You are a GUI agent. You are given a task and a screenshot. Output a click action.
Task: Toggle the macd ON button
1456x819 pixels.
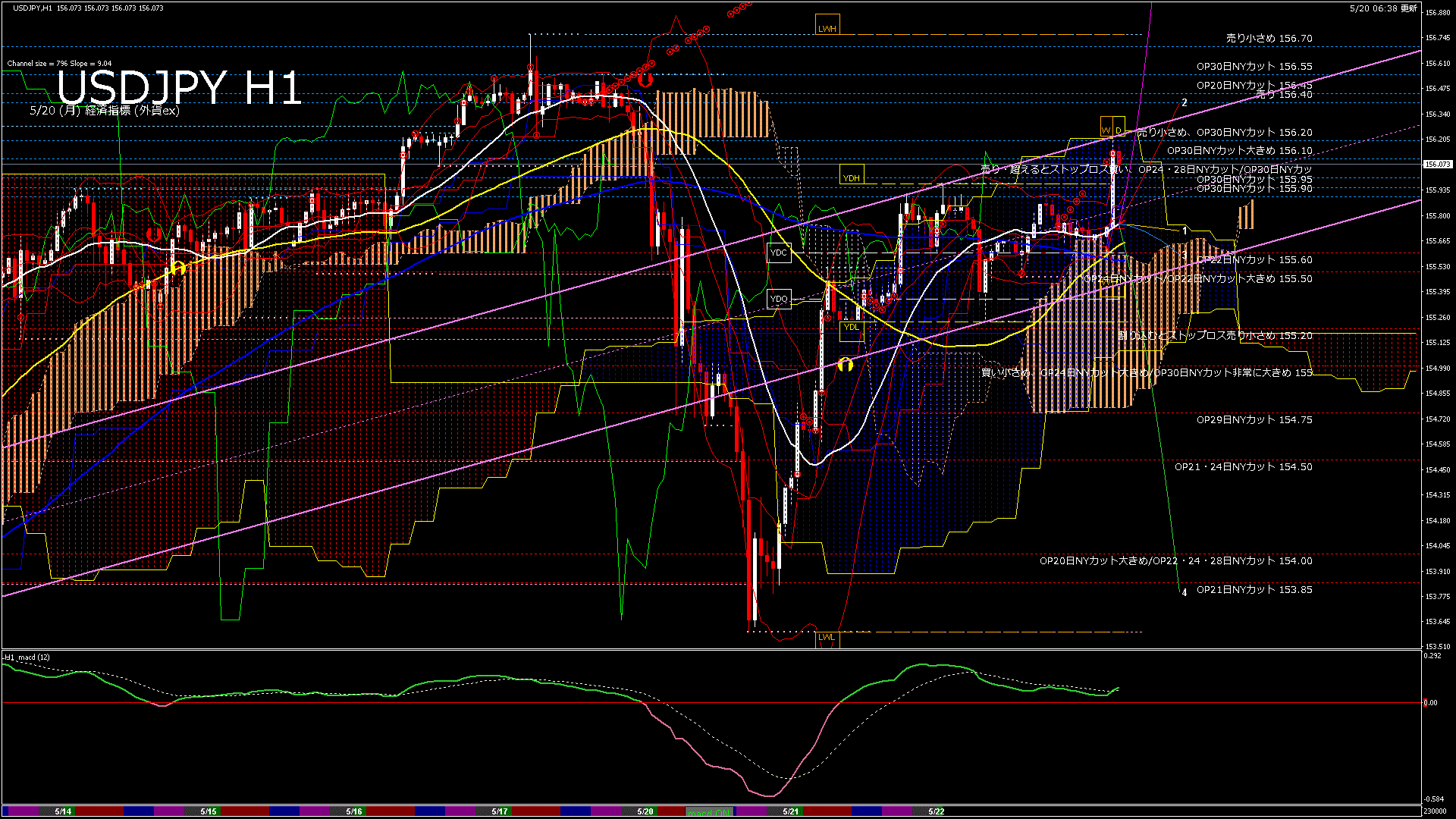click(x=708, y=811)
